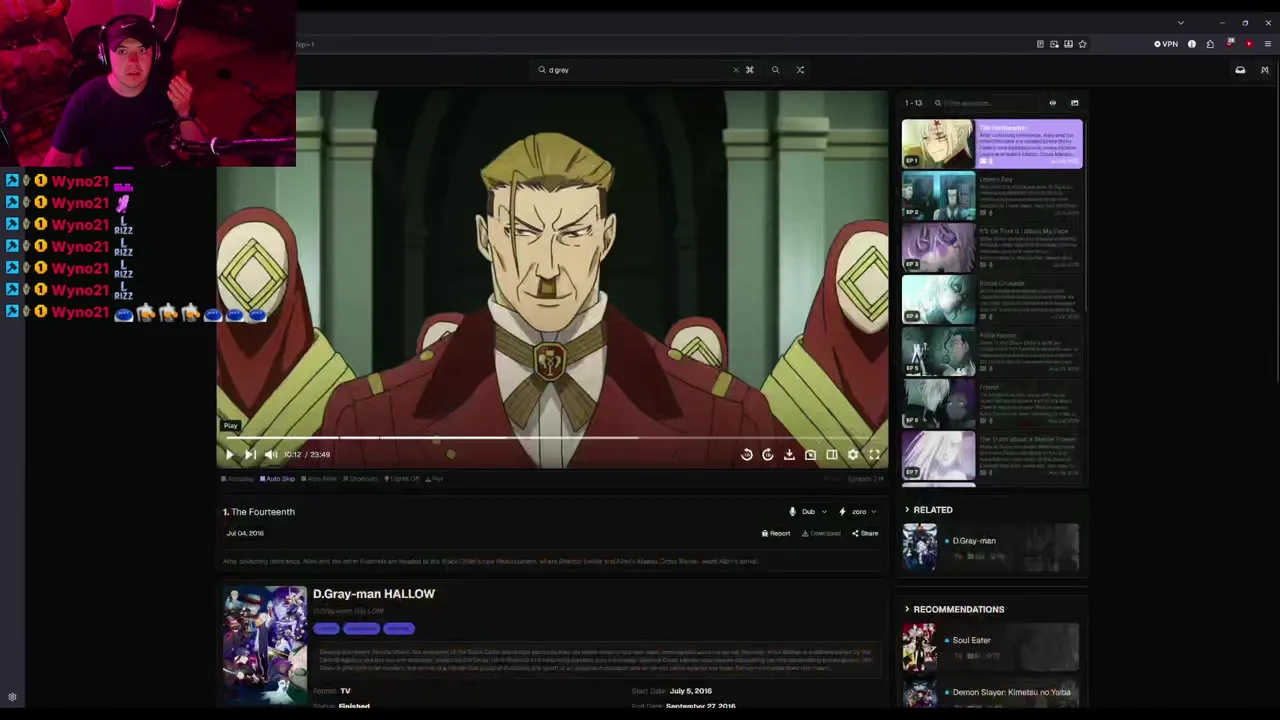Report this episode
This screenshot has width=1280, height=720.
776,534
